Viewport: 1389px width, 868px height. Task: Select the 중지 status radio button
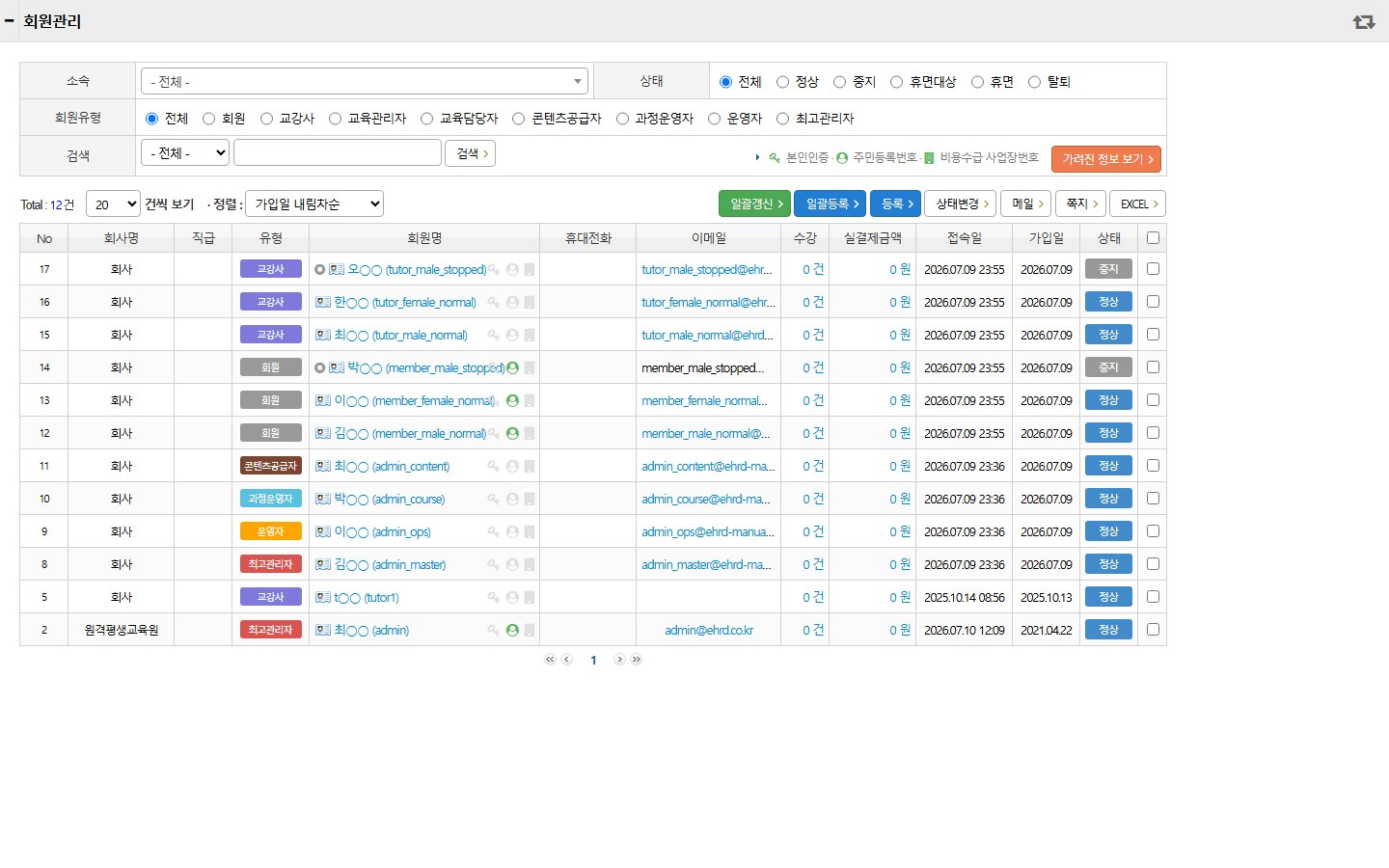[x=839, y=82]
